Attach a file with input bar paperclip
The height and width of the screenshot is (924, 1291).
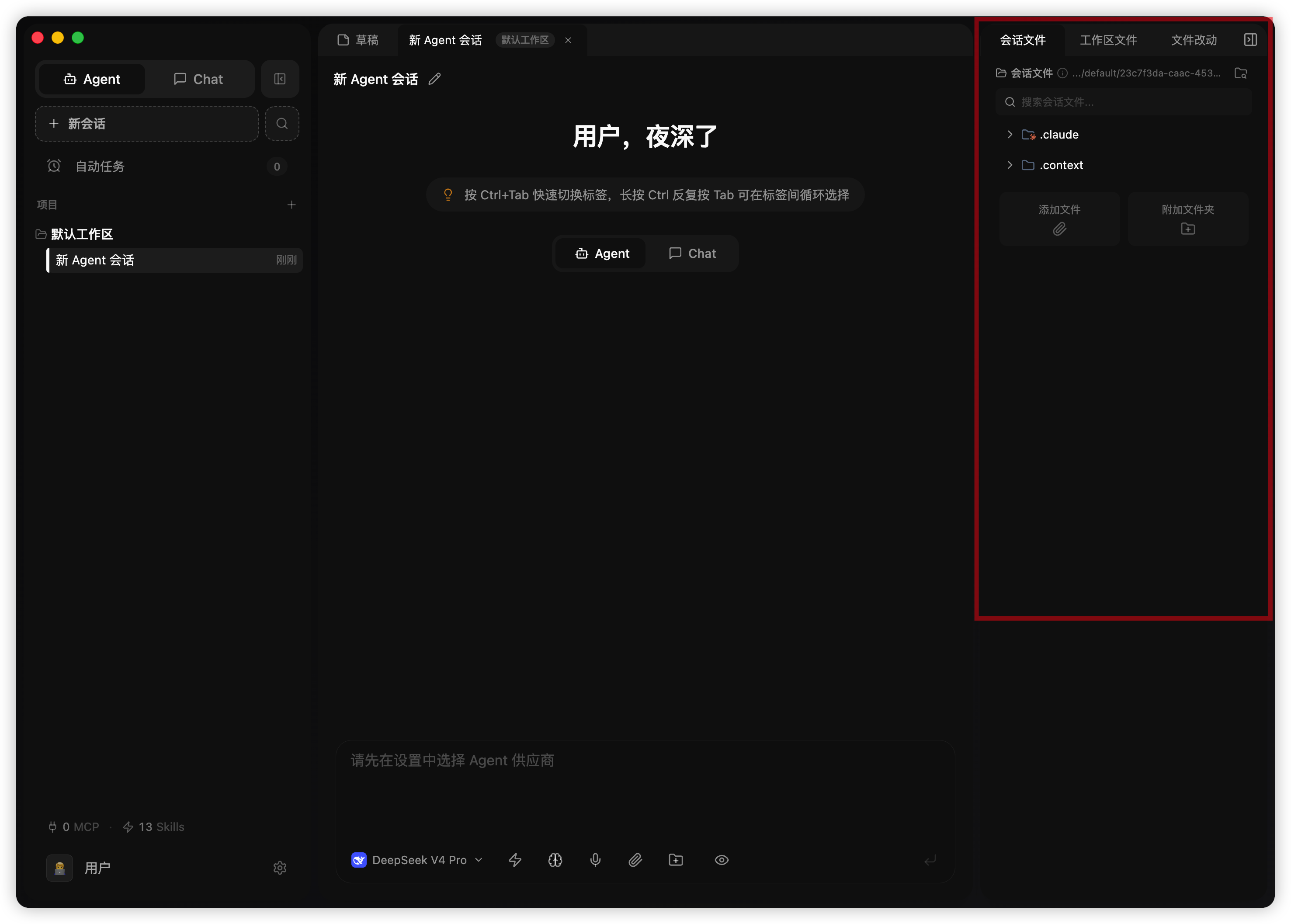click(635, 860)
